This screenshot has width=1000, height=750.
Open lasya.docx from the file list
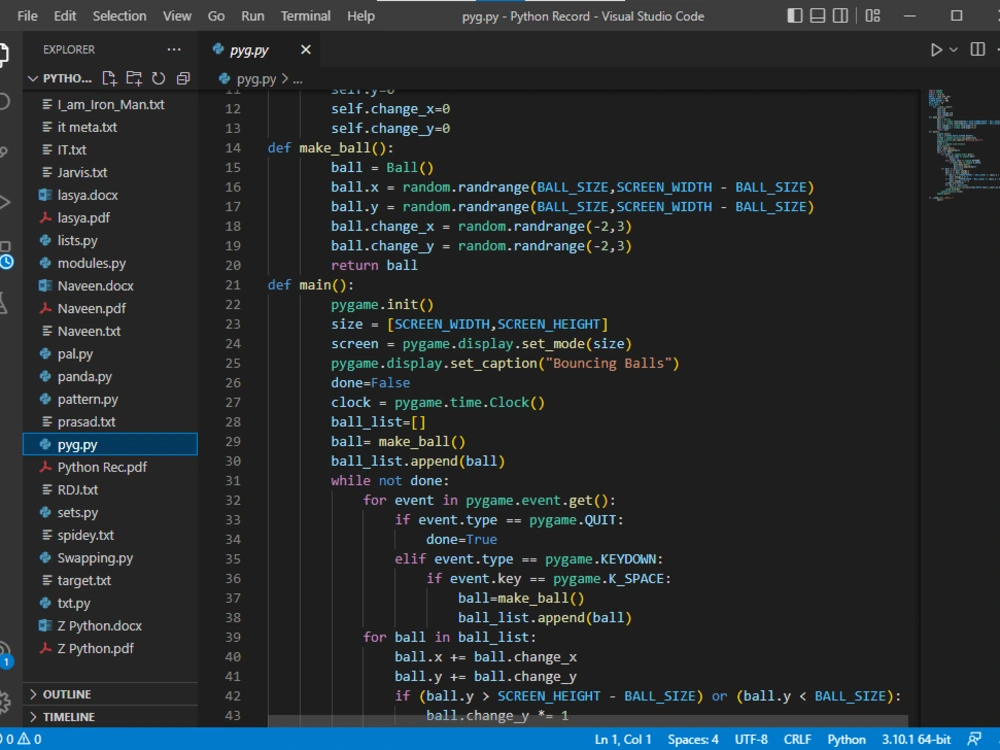110,195
